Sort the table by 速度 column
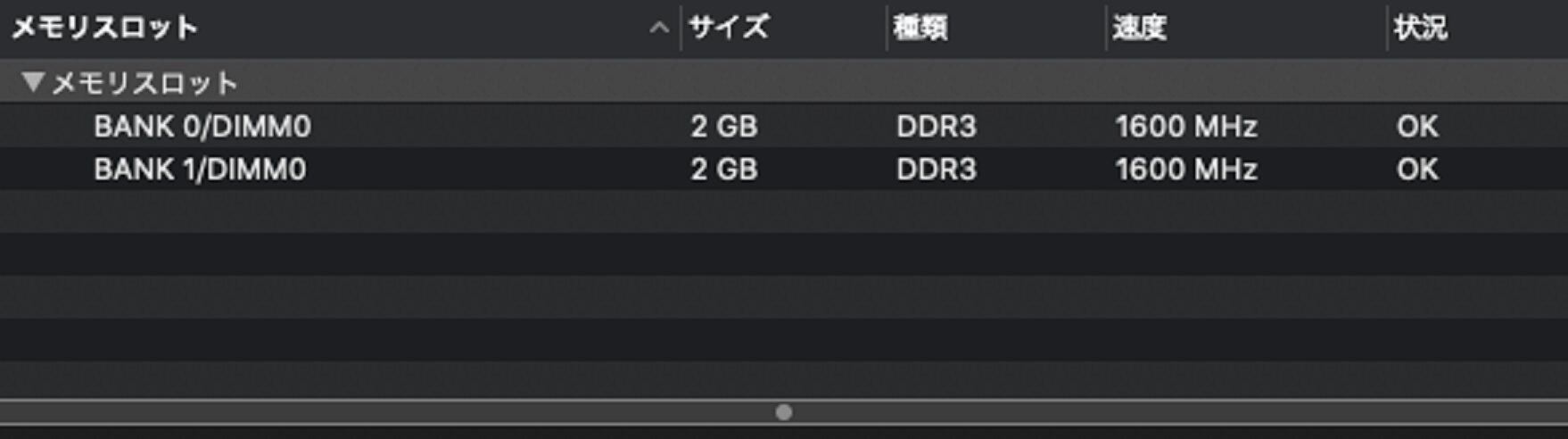The height and width of the screenshot is (439, 1568). click(1139, 28)
